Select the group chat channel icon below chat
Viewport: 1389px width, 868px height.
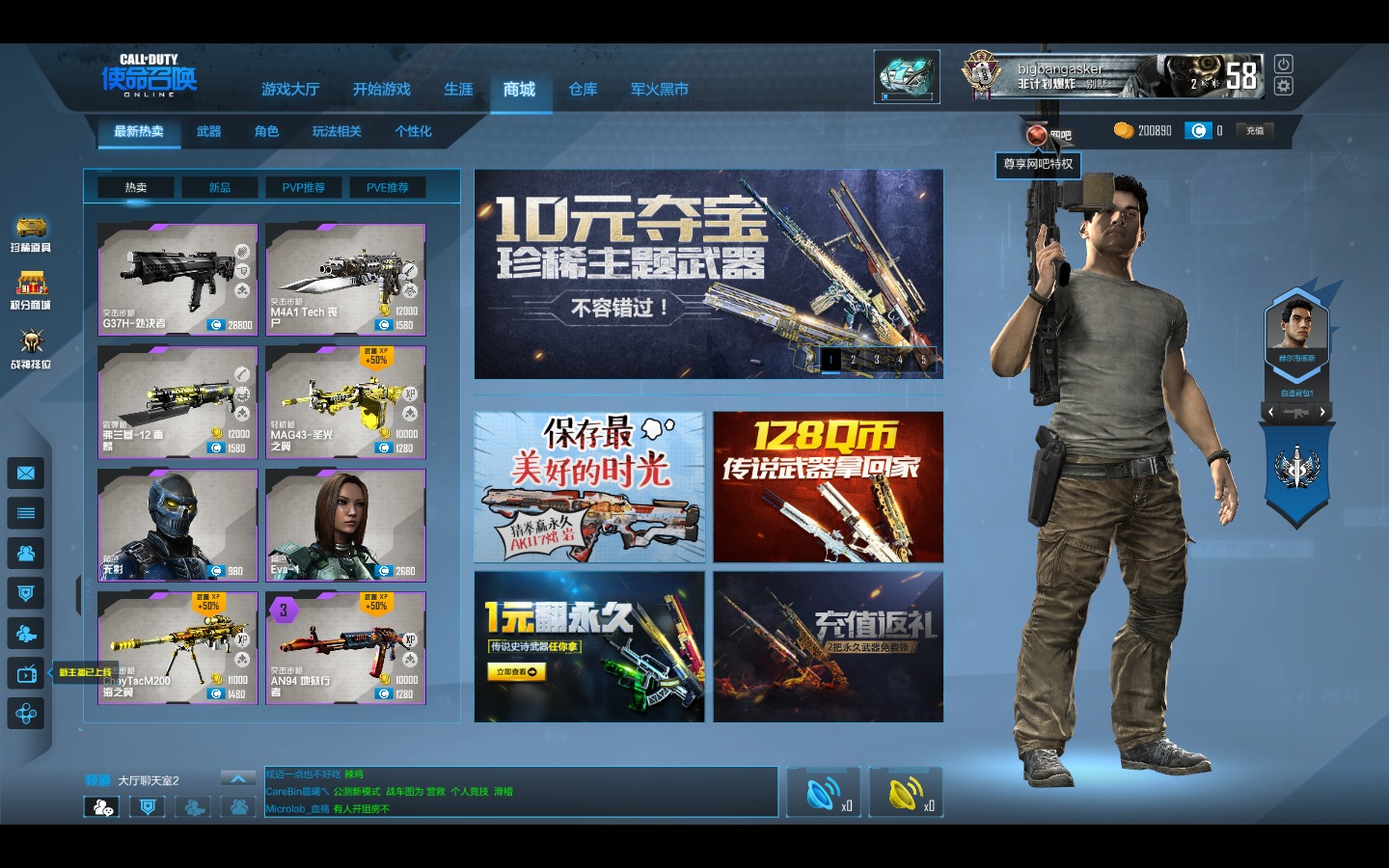click(238, 807)
